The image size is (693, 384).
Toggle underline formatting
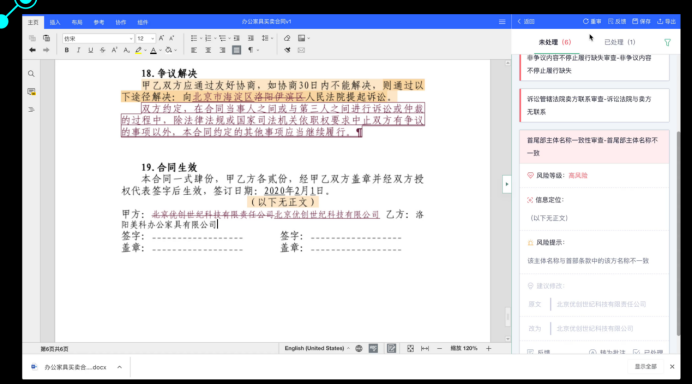(90, 50)
